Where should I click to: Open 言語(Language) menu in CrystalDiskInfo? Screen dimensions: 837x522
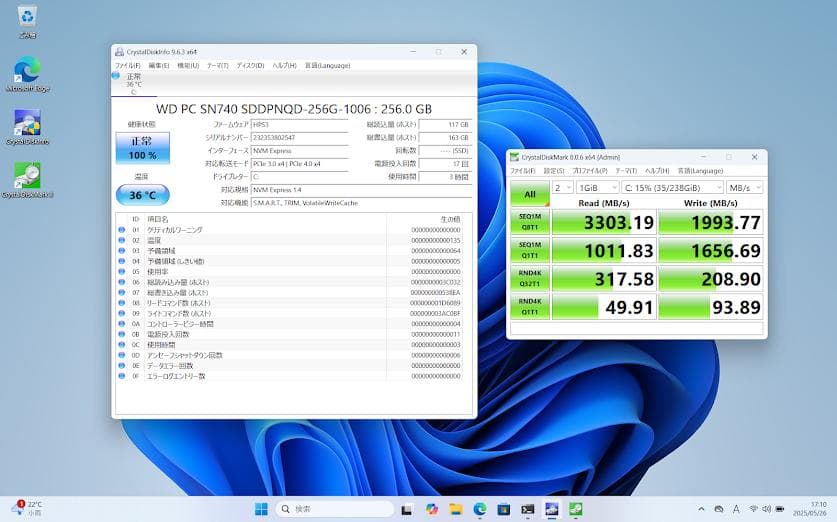(x=327, y=66)
